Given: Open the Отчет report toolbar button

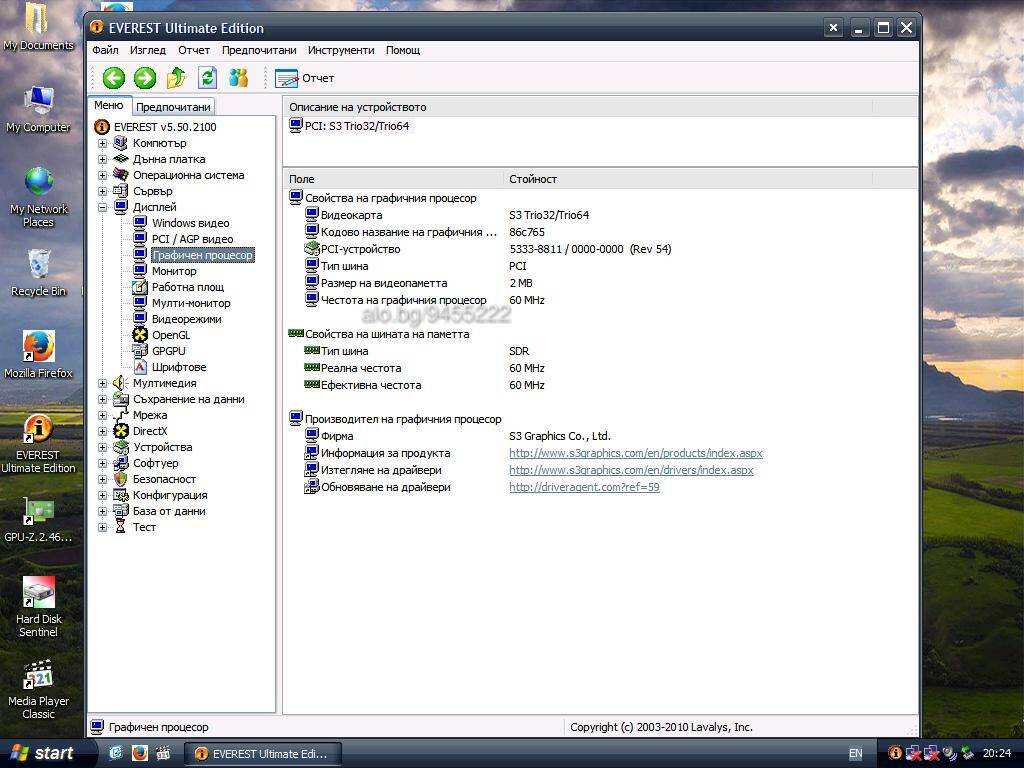Looking at the screenshot, I should pos(304,78).
